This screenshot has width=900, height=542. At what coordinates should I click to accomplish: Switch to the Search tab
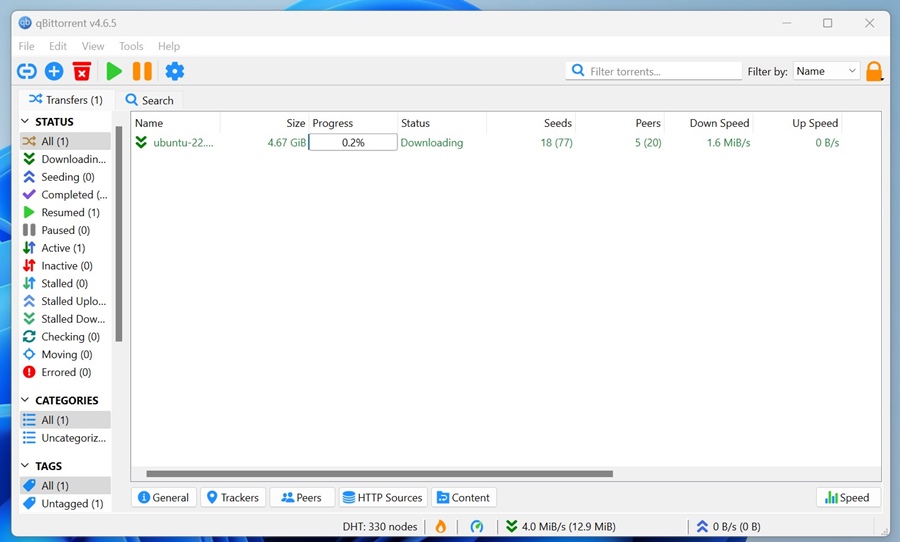click(x=149, y=100)
